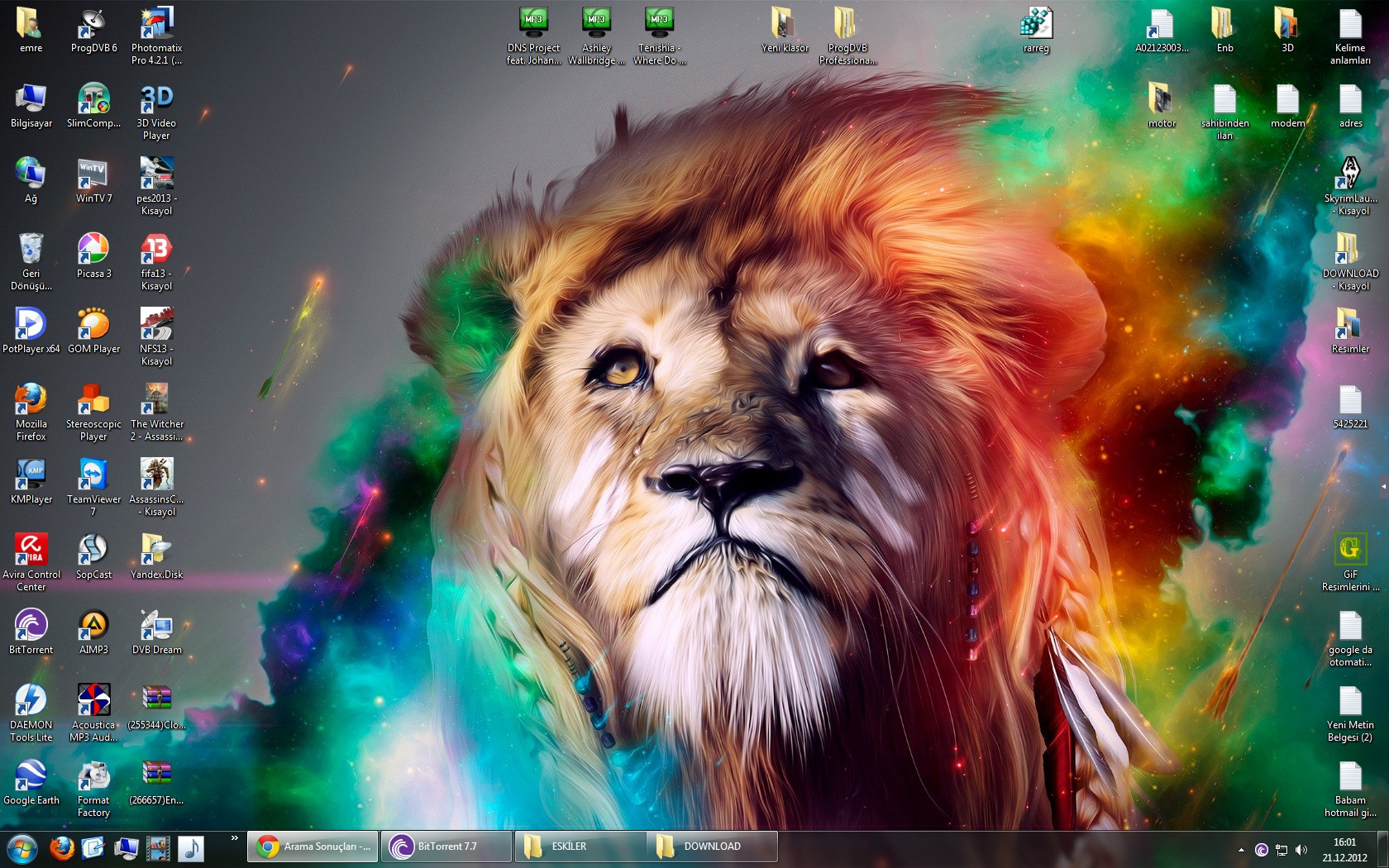
Task: Select the Babam hotmail file
Action: (1350, 789)
